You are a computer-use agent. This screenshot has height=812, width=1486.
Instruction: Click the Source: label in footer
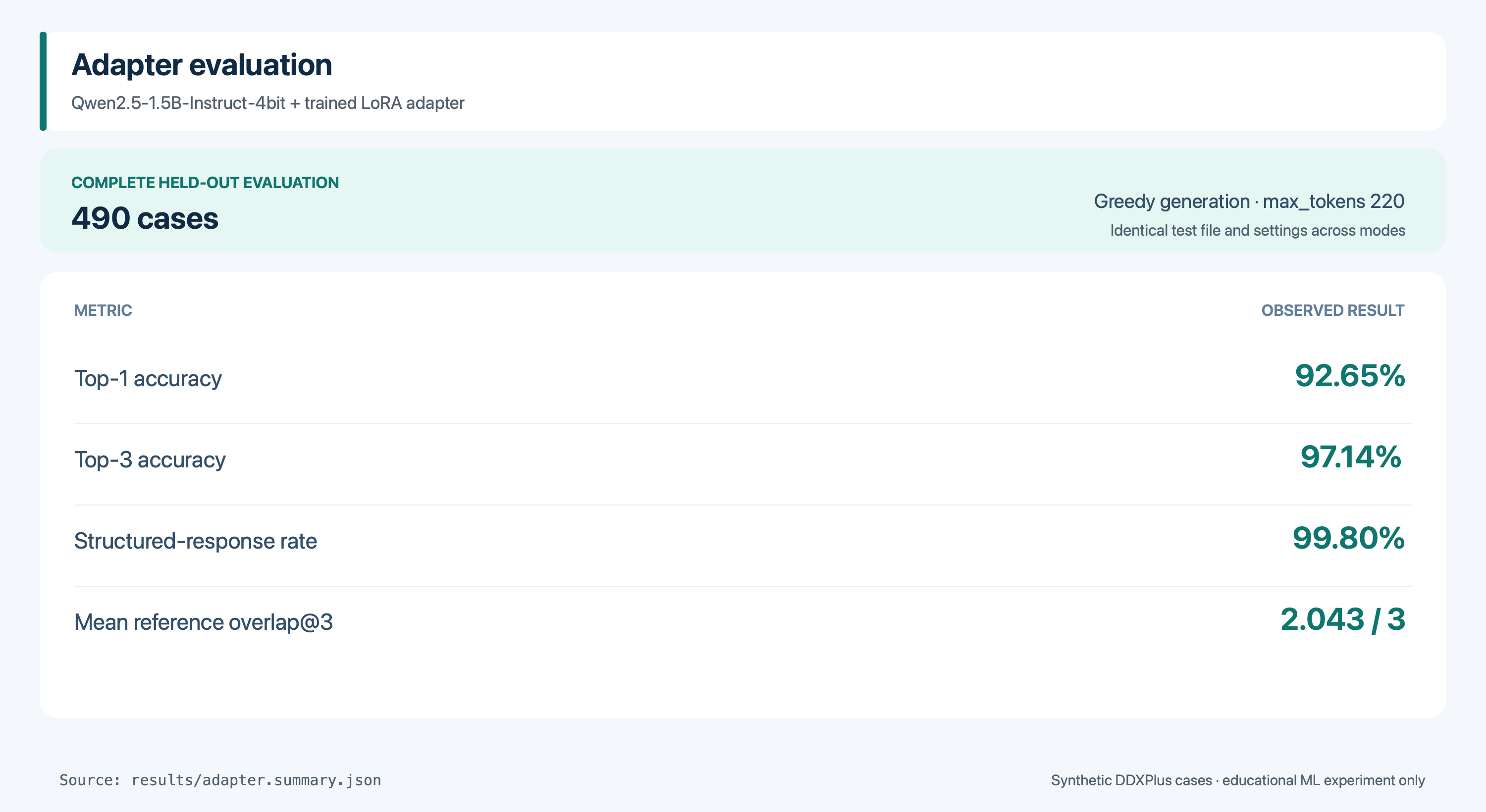(x=90, y=780)
